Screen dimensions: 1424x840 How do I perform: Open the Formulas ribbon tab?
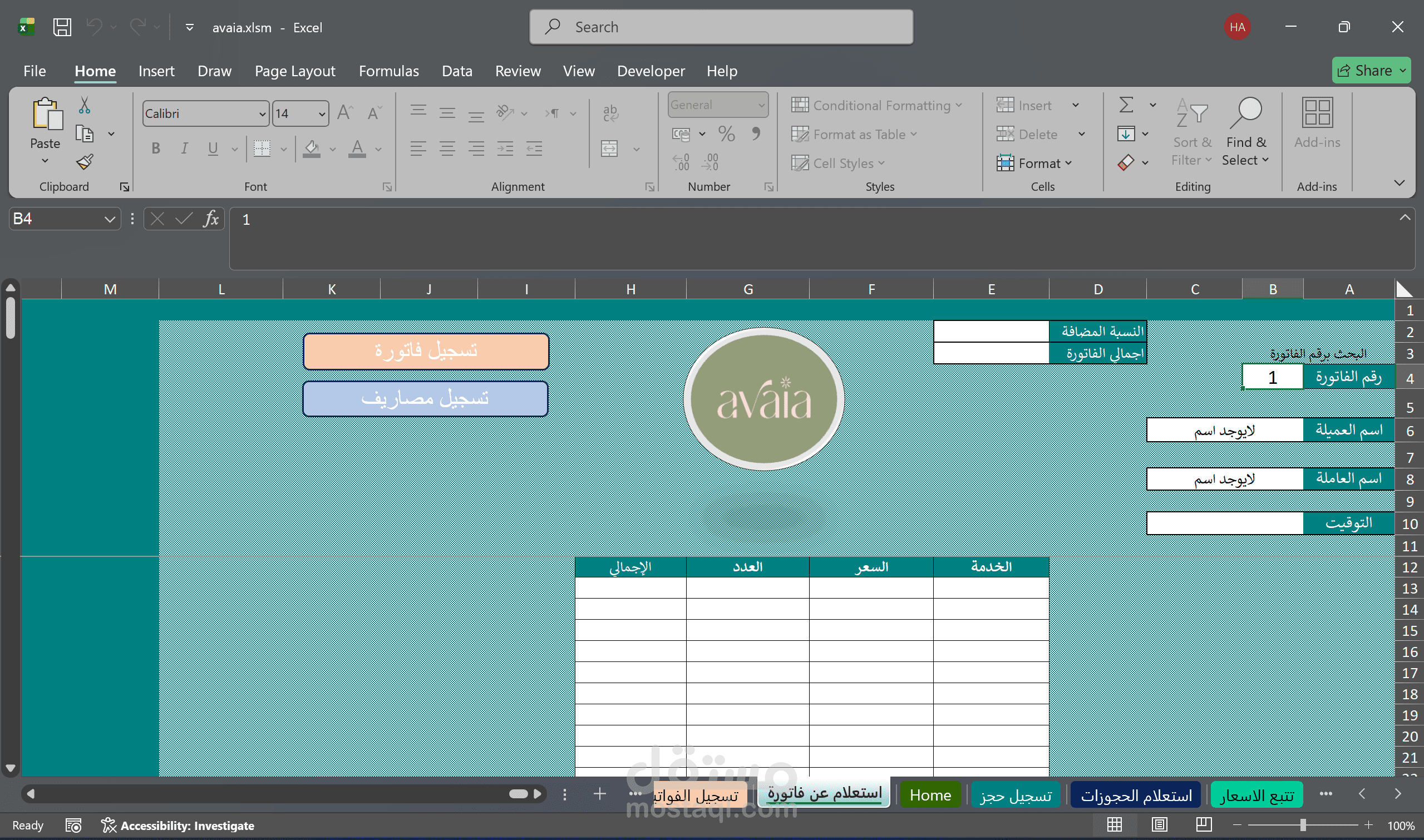(388, 71)
